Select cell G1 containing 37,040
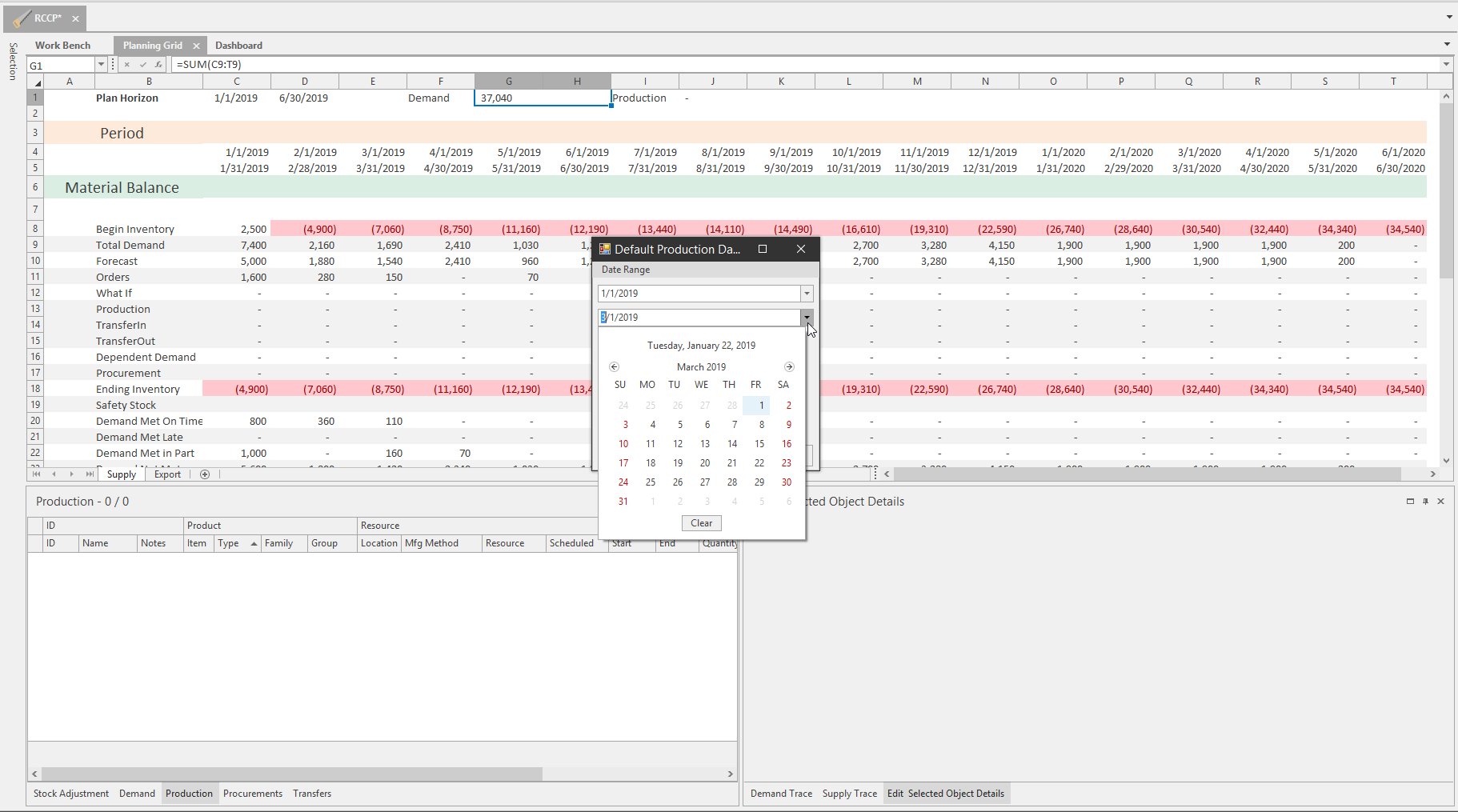Viewport: 1458px width, 812px height. click(543, 98)
